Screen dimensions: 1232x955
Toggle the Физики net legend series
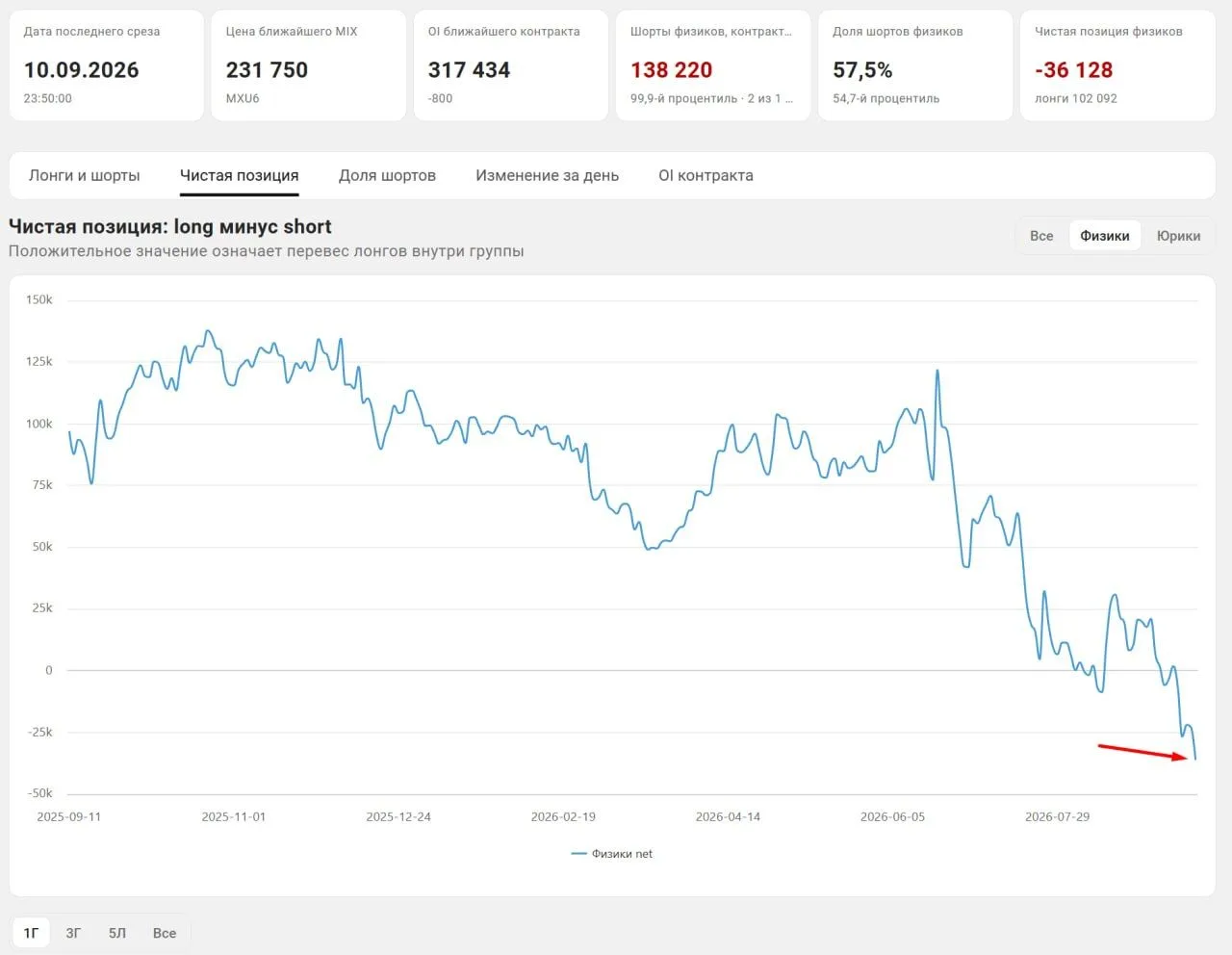pyautogui.click(x=612, y=854)
